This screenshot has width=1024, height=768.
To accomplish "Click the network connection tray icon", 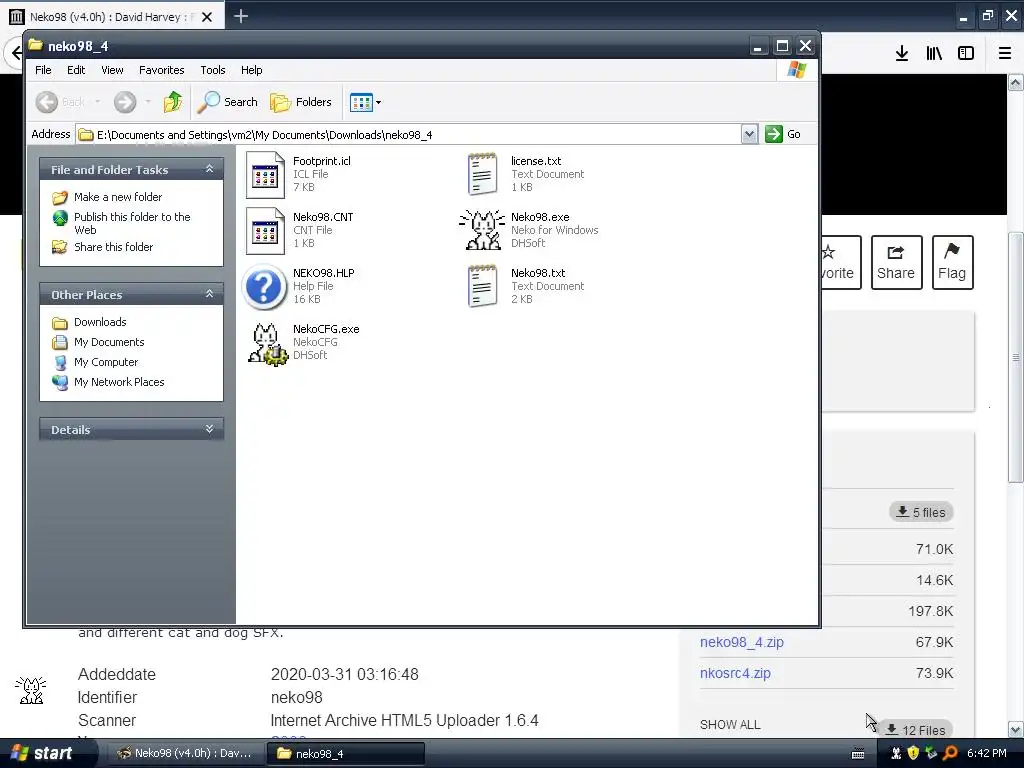I will click(931, 753).
